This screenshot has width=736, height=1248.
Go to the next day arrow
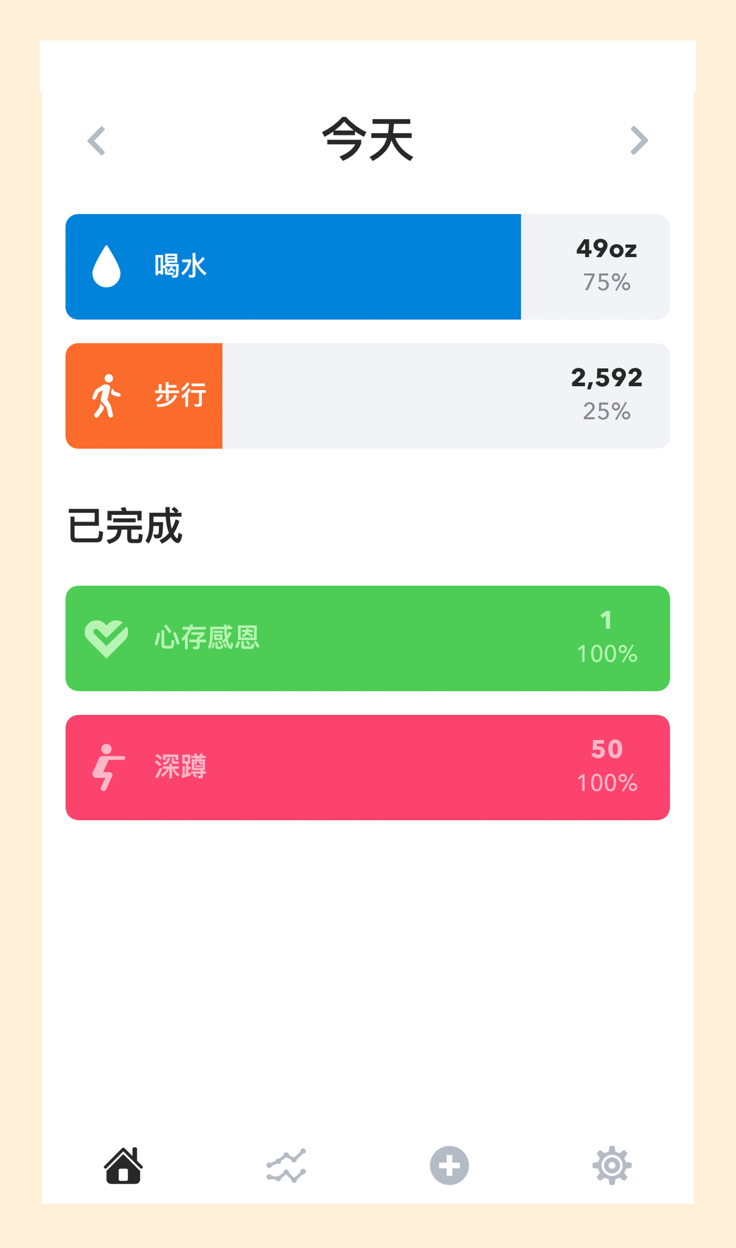[x=639, y=141]
